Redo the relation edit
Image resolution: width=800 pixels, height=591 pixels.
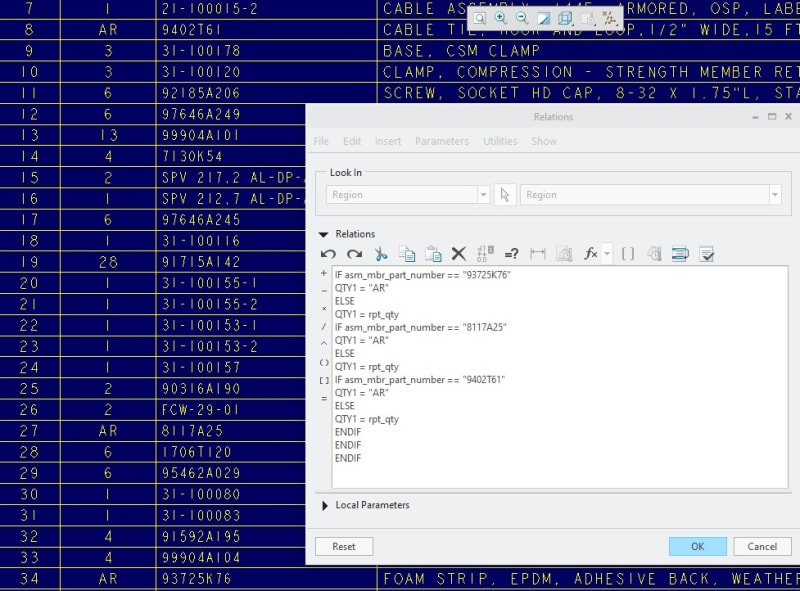[354, 254]
